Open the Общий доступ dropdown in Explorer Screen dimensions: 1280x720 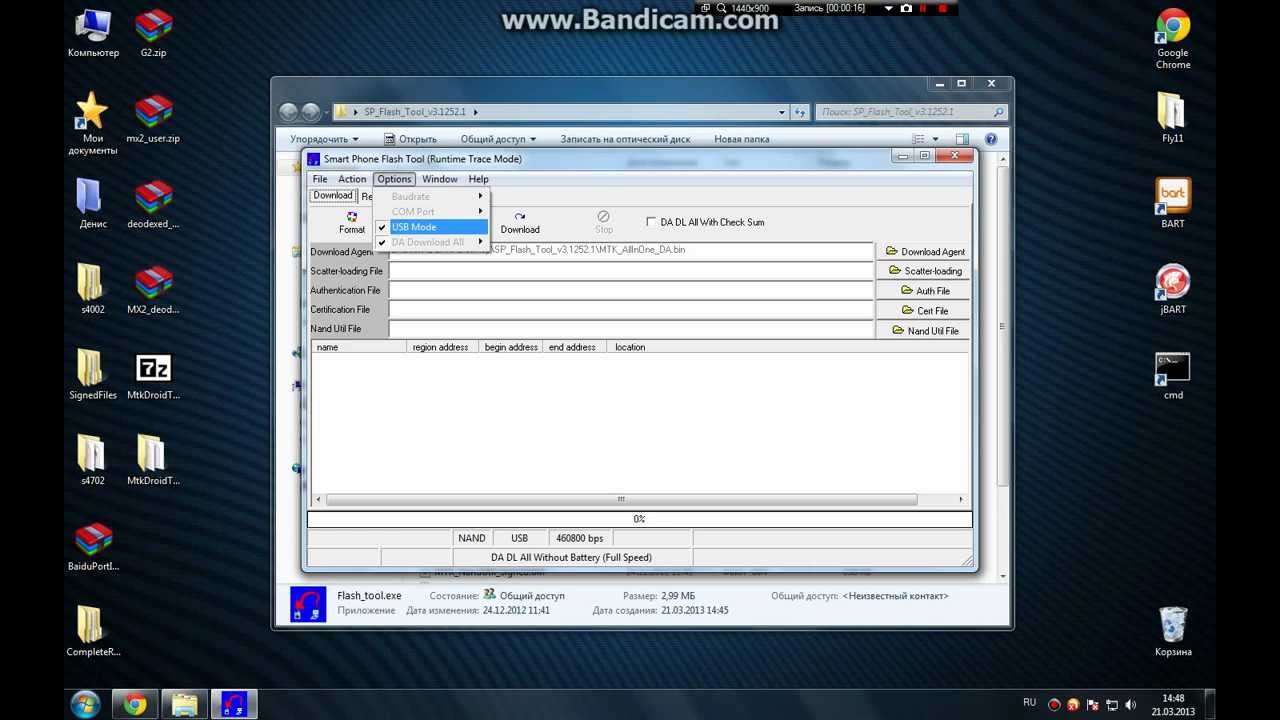(498, 139)
